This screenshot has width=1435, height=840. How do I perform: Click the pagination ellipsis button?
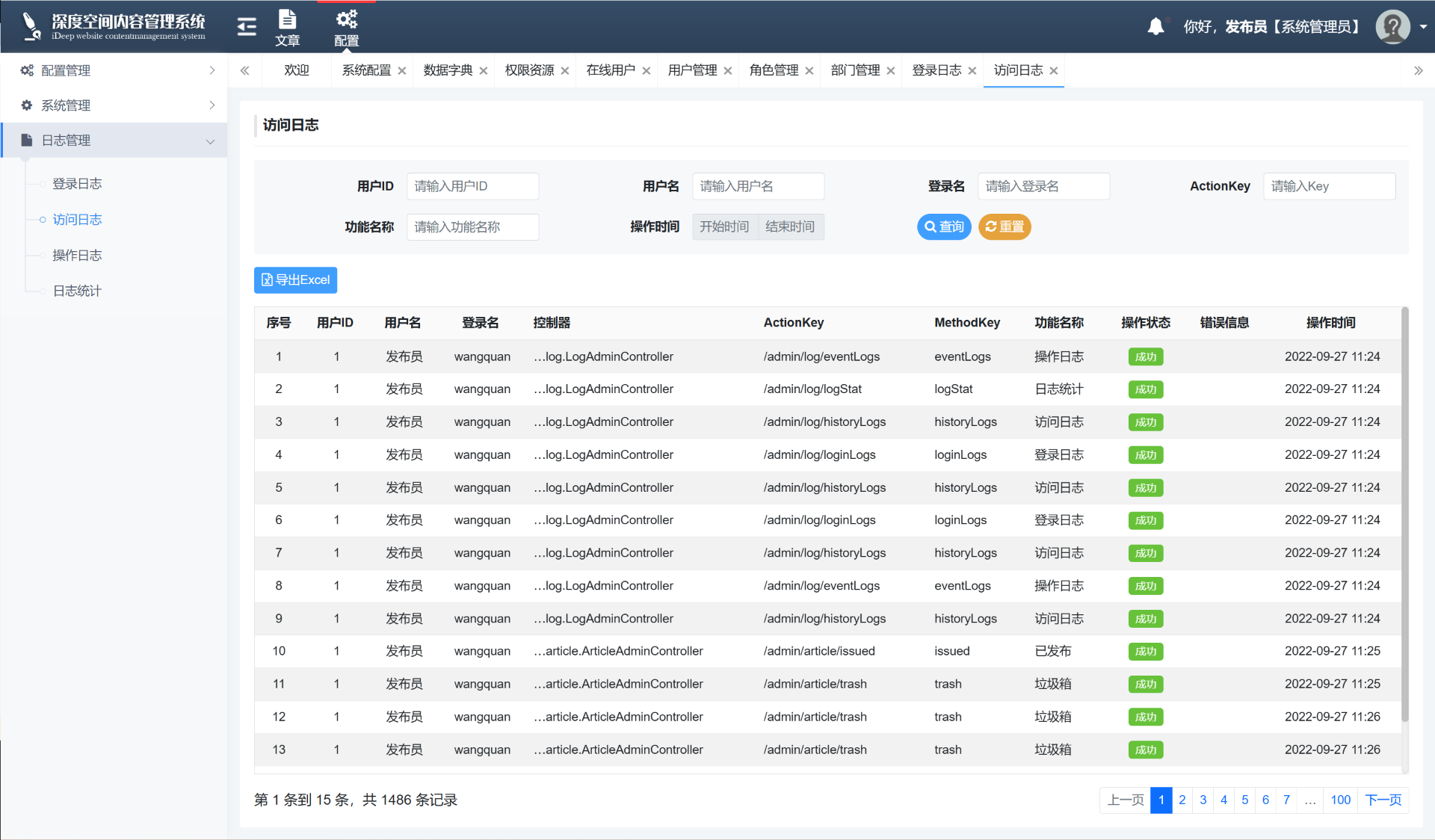point(1310,800)
